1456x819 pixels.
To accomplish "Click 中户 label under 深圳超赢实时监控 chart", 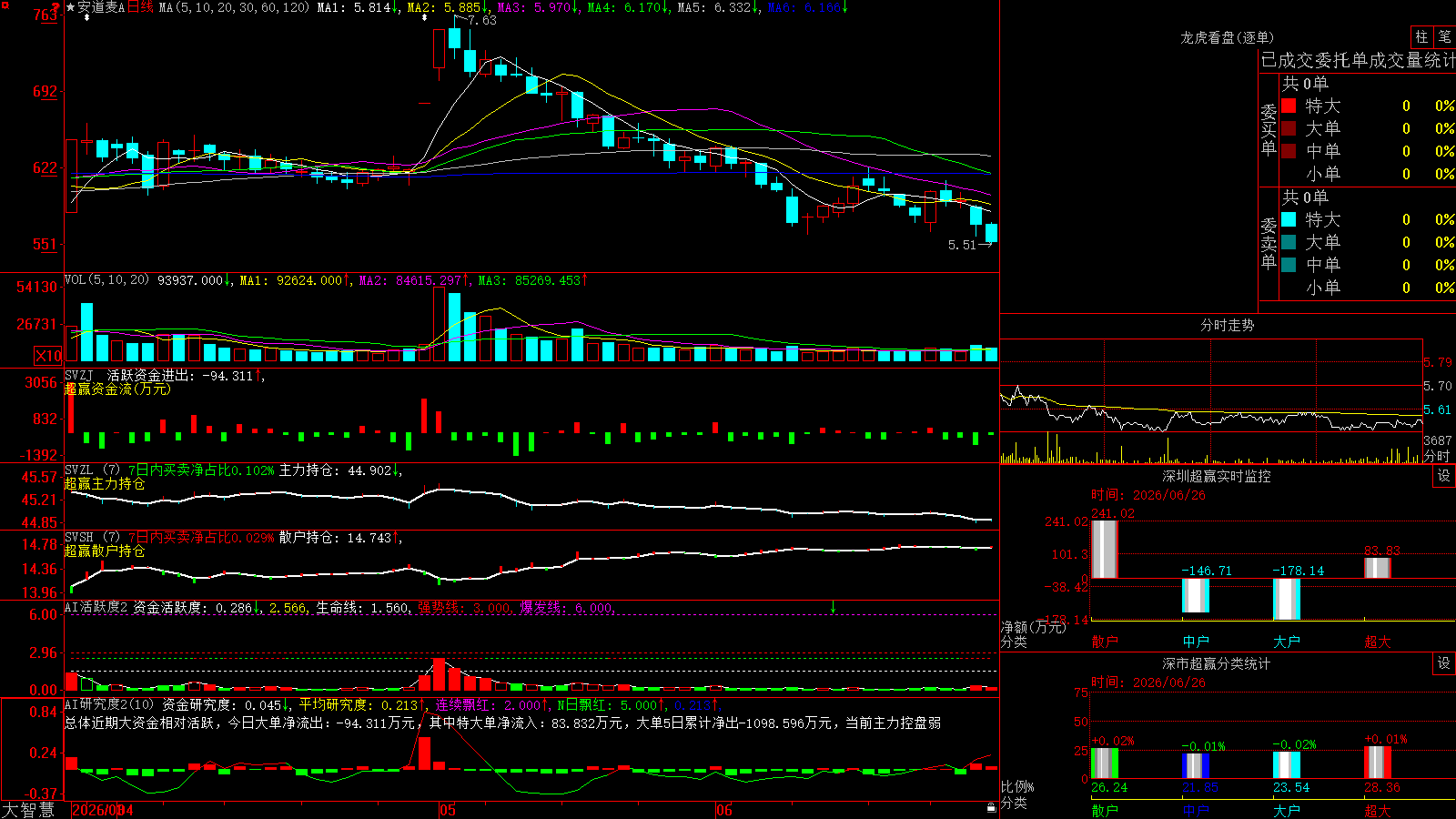I will [x=1196, y=642].
